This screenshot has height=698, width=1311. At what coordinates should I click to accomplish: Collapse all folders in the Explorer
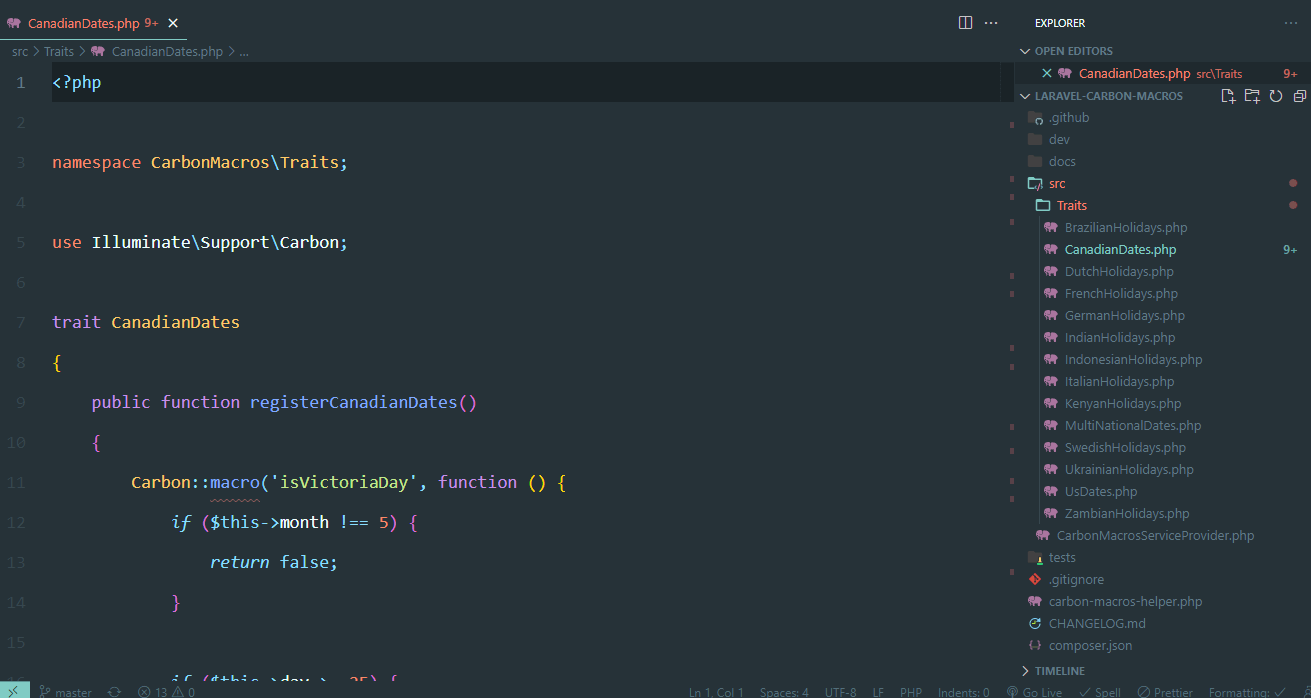click(1299, 95)
